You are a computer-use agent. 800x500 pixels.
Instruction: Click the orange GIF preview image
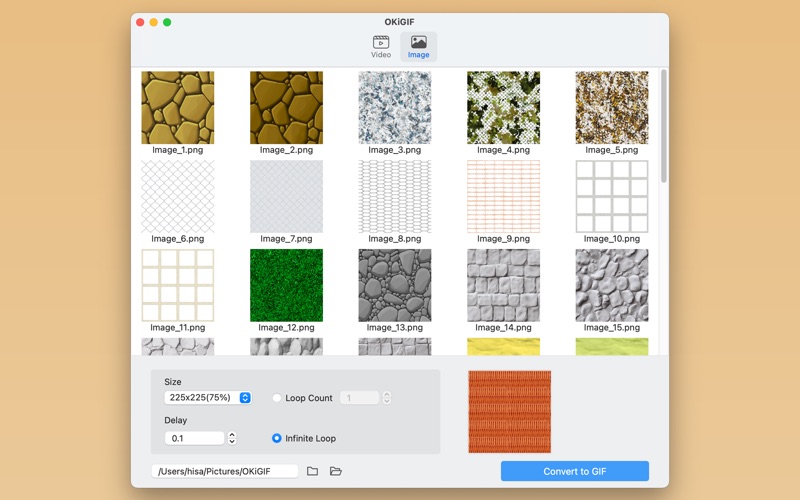(509, 411)
